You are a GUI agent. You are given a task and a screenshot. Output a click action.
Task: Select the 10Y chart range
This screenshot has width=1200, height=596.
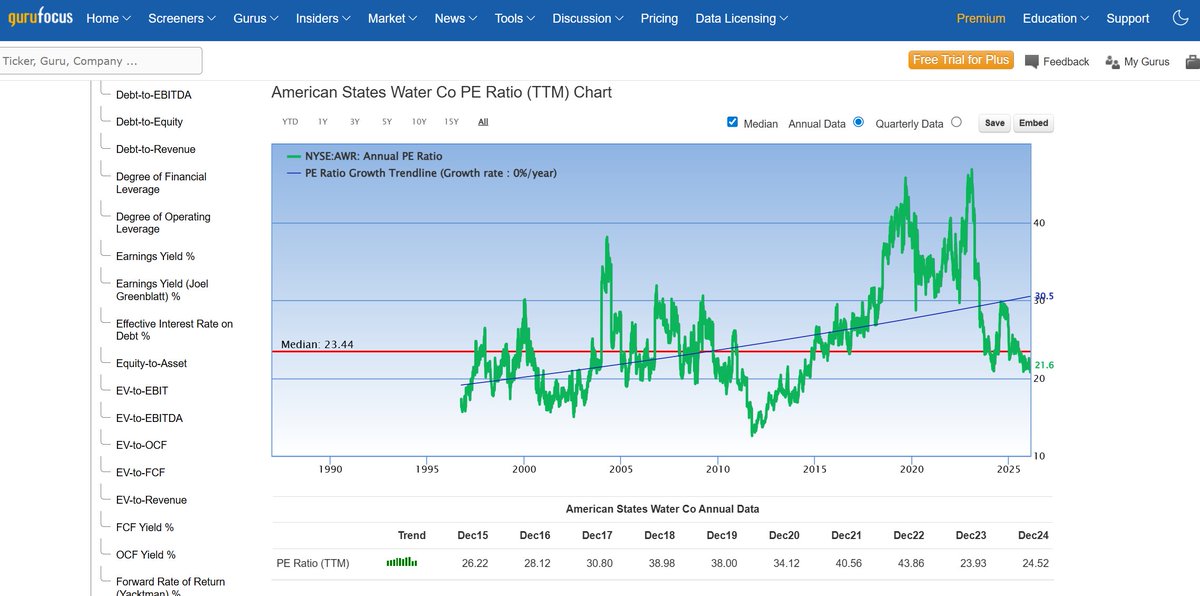419,122
